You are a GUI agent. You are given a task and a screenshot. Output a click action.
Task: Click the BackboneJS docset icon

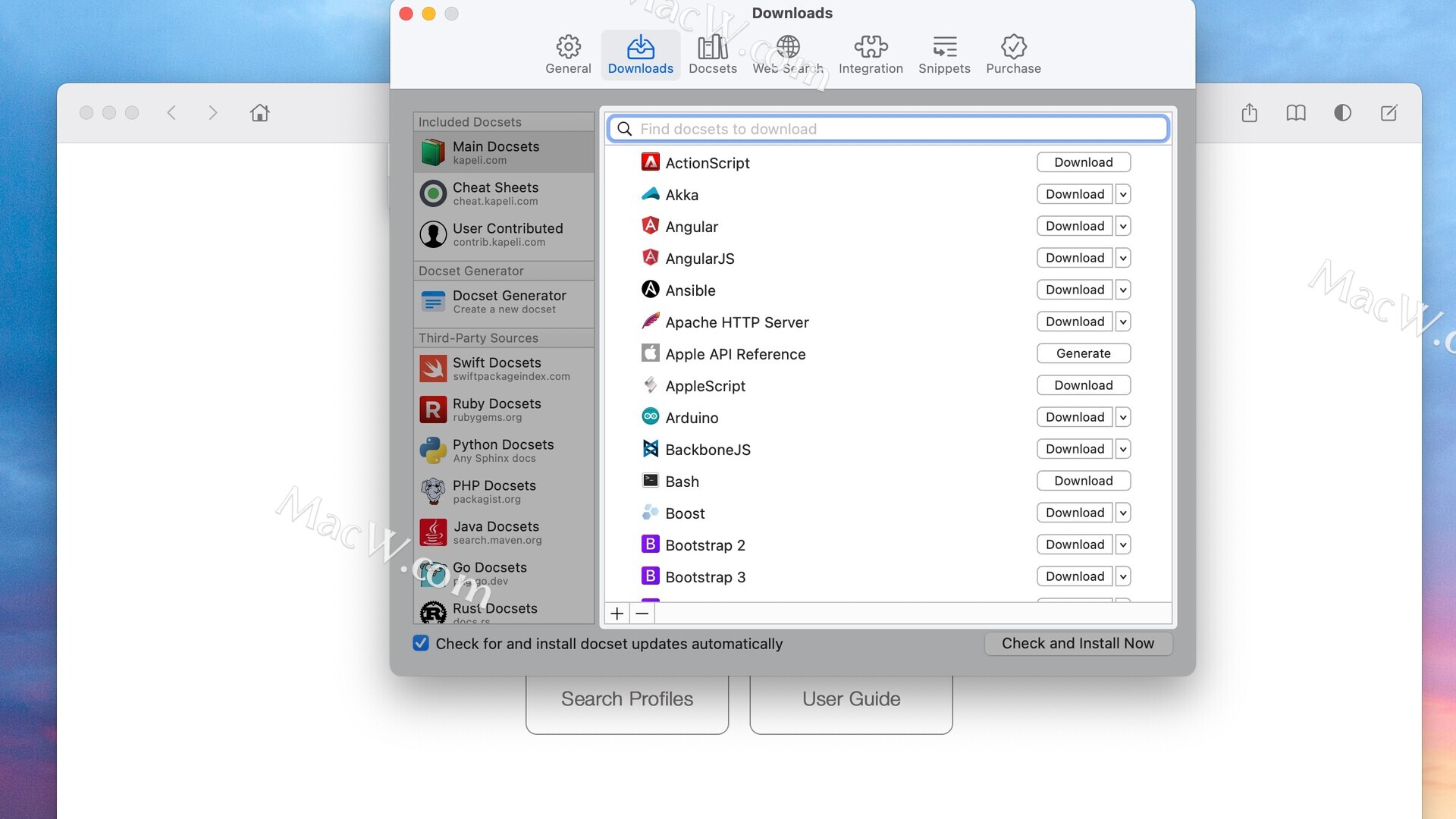(x=650, y=448)
